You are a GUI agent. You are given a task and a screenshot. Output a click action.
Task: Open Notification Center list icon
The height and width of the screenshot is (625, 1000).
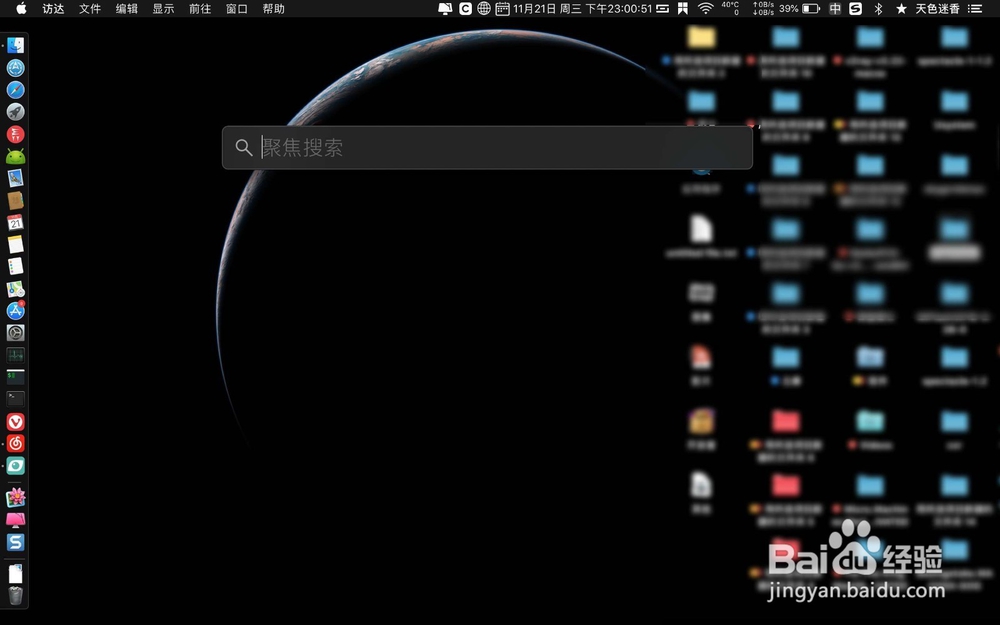coord(974,8)
